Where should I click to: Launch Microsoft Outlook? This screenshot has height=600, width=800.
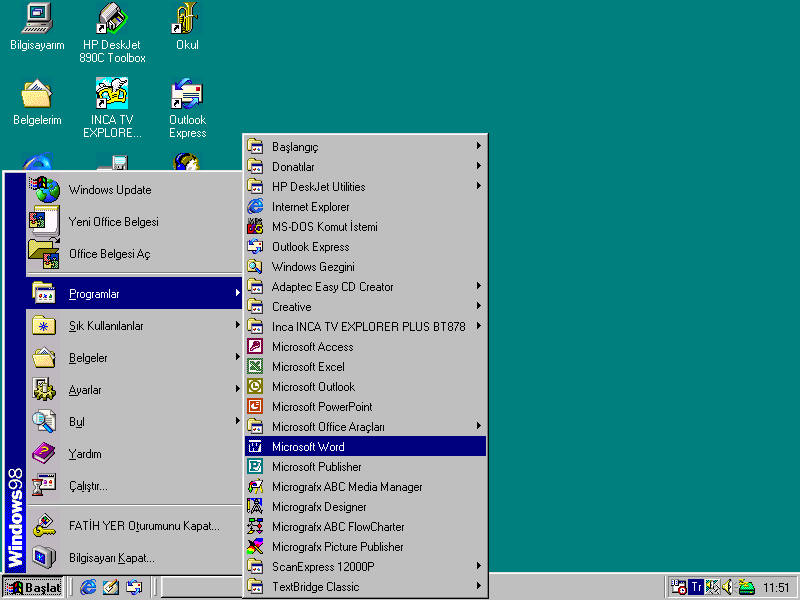[x=365, y=387]
